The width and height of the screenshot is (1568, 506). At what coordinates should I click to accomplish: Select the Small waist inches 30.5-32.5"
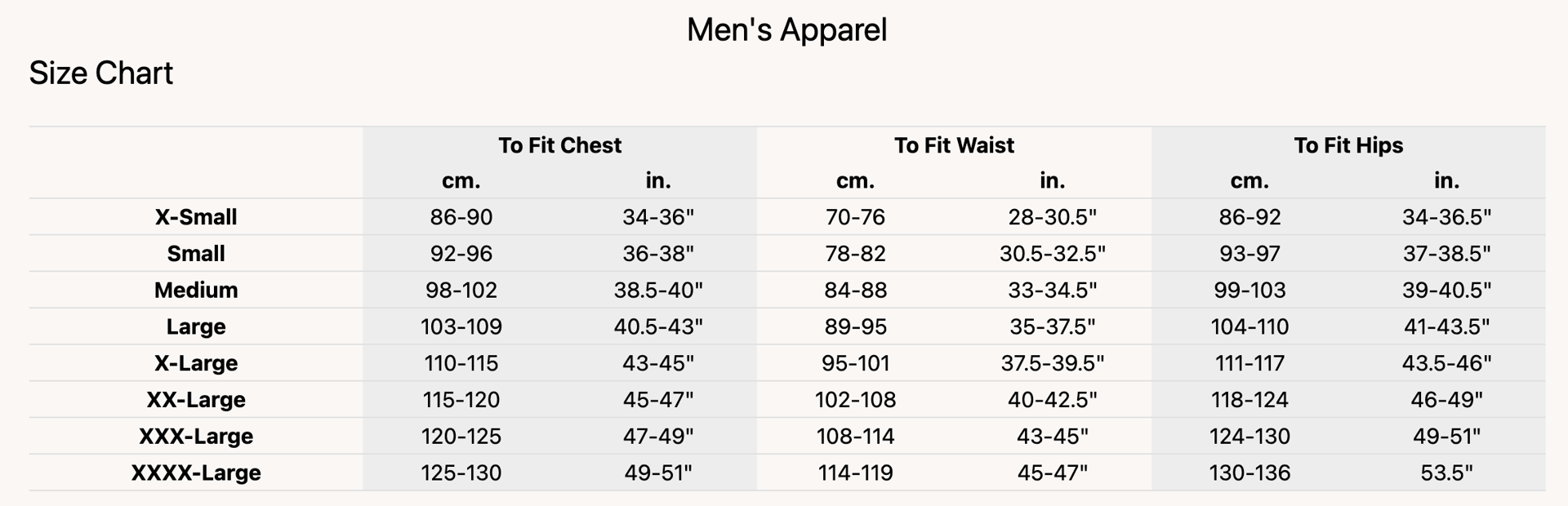coord(1052,254)
